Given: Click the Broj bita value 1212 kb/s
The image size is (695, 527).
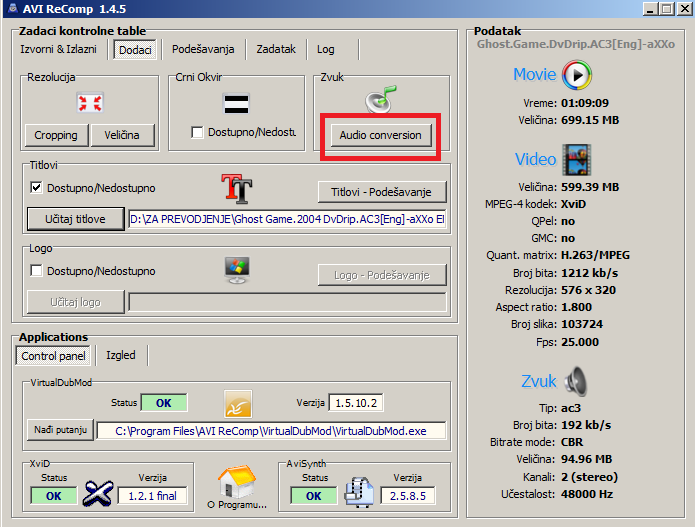Looking at the screenshot, I should coord(590,273).
